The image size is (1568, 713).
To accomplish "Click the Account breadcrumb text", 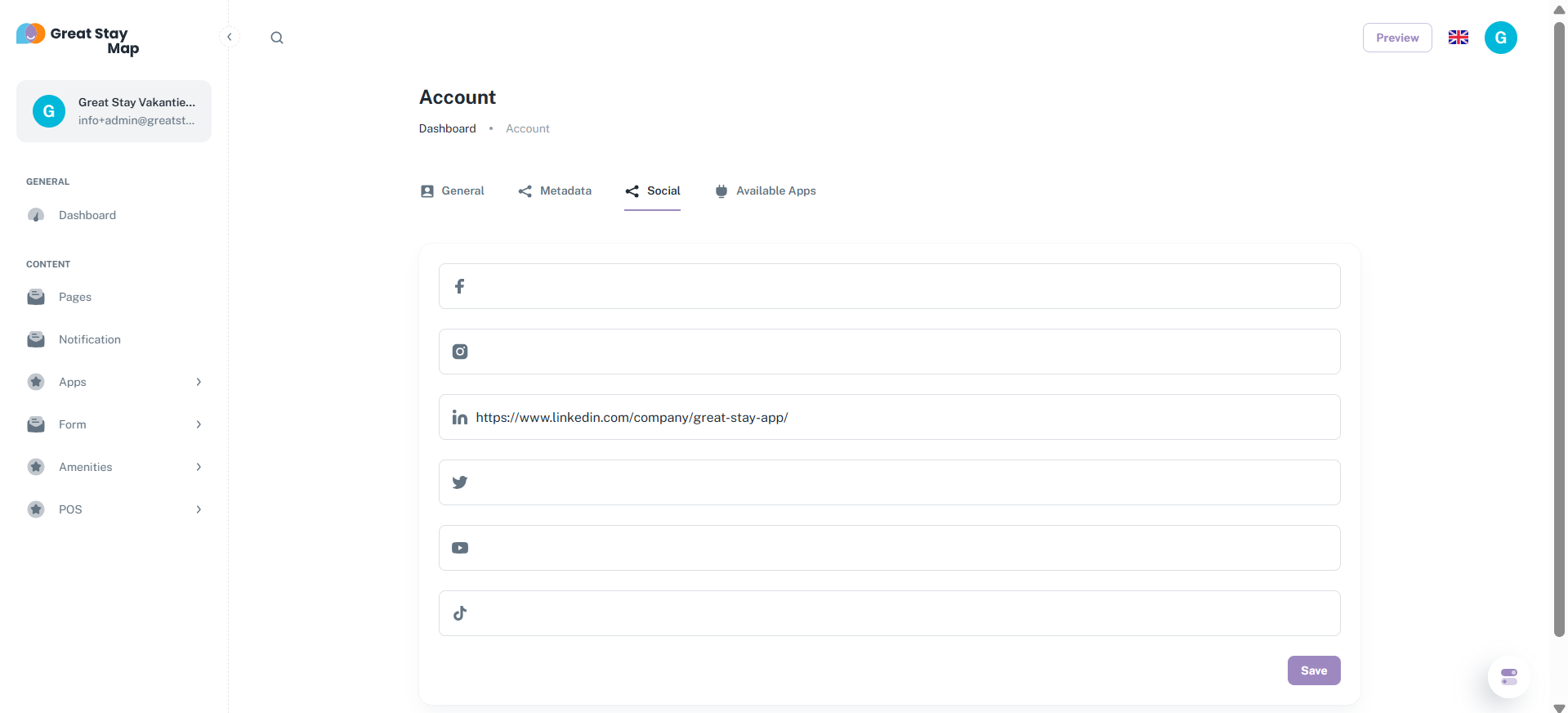I will (528, 128).
